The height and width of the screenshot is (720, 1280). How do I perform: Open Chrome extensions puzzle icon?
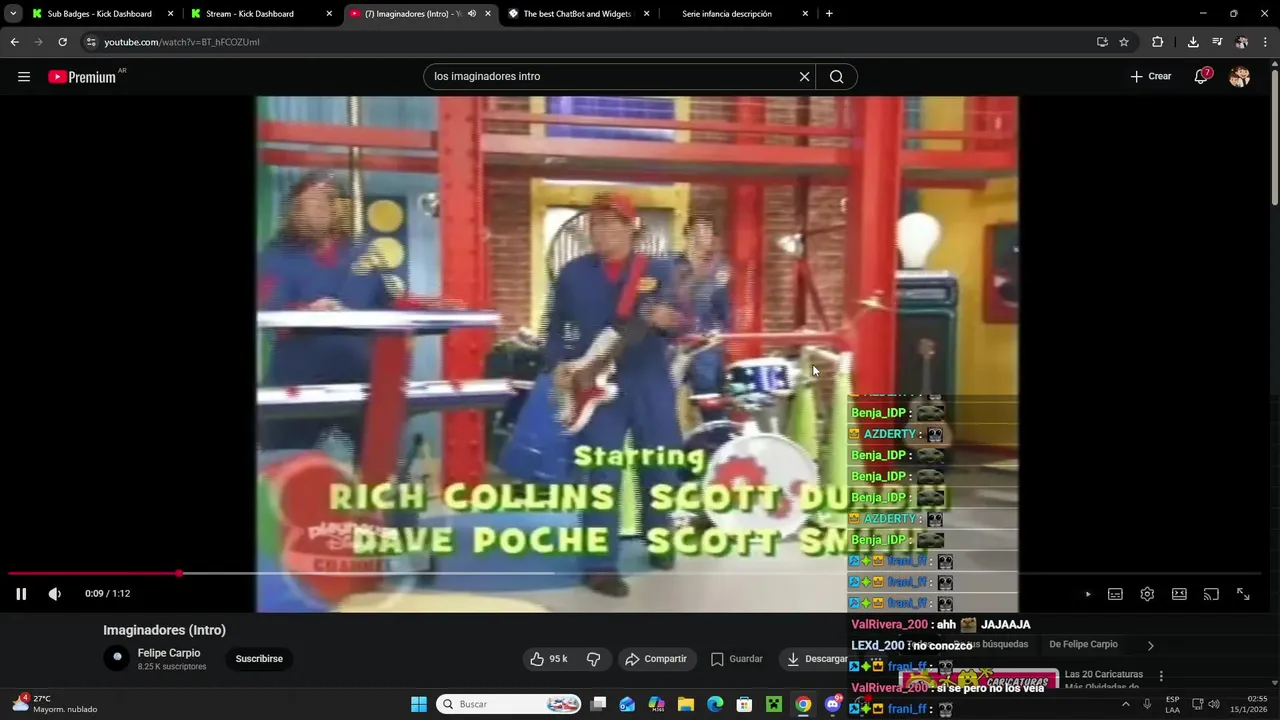point(1158,42)
